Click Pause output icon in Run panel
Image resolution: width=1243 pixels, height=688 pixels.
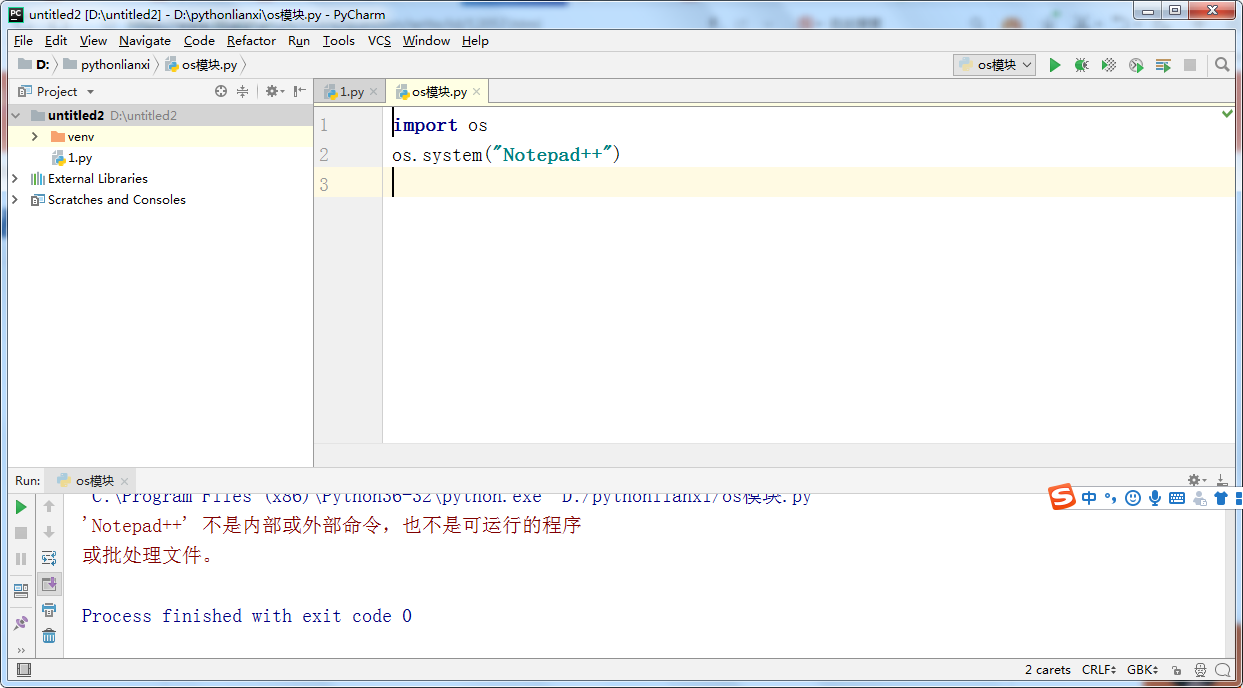[x=21, y=559]
